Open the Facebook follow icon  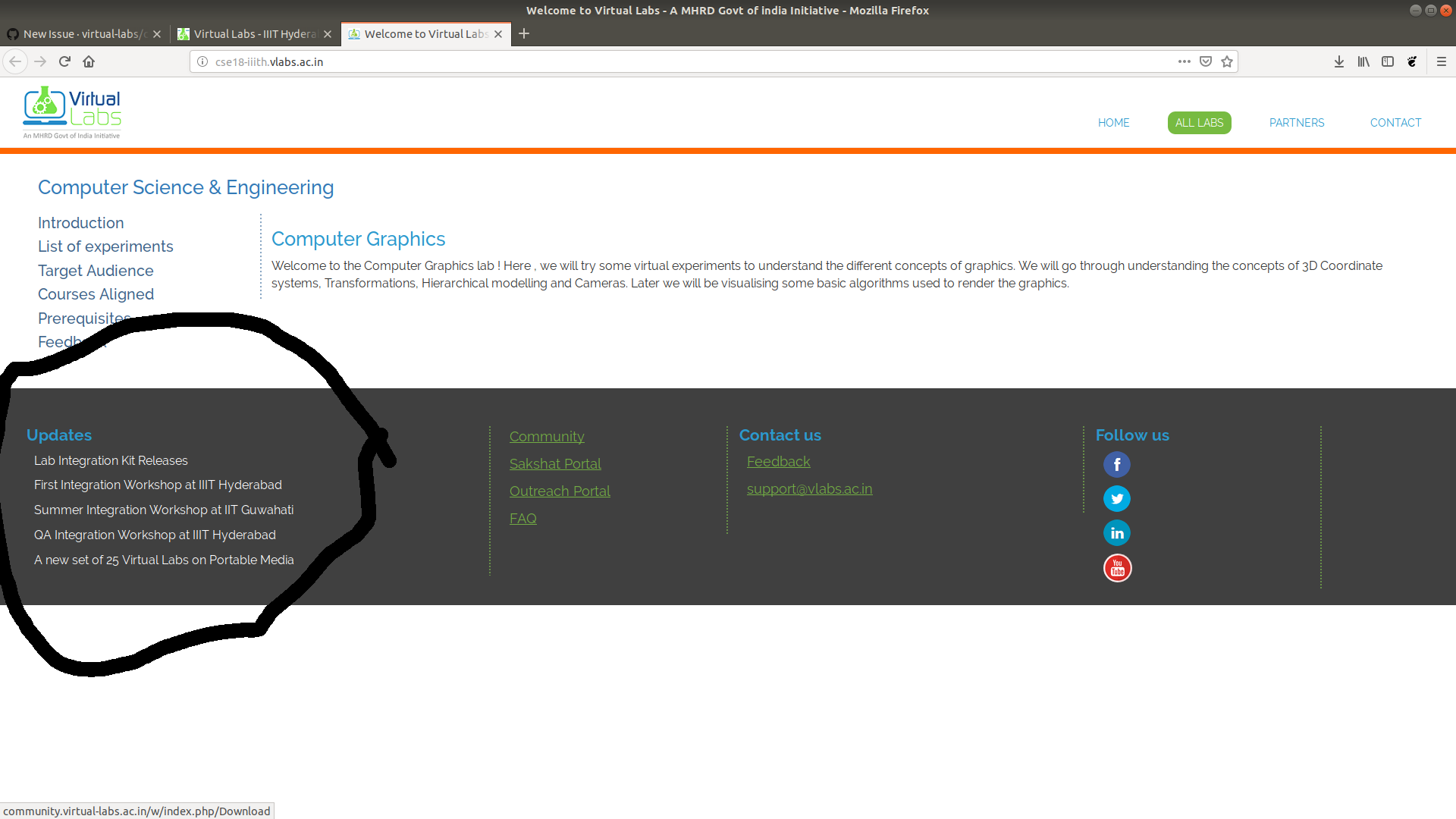pos(1116,464)
